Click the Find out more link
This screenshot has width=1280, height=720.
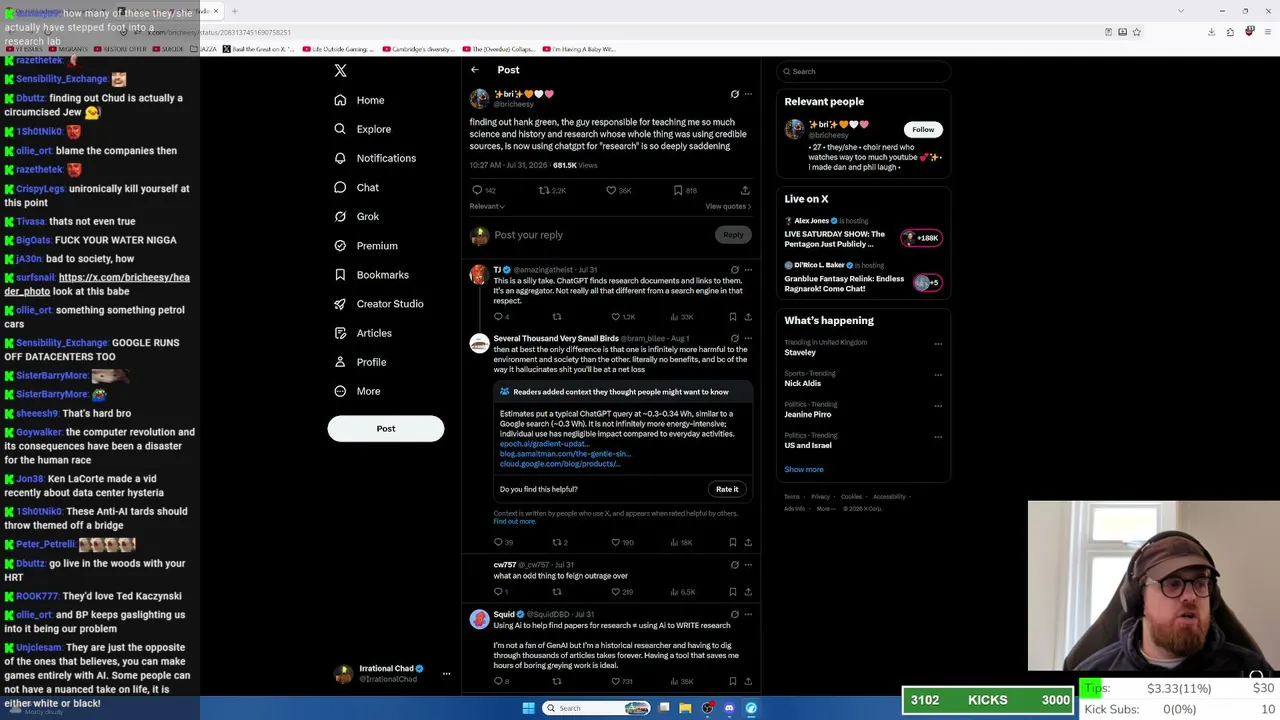coord(514,522)
